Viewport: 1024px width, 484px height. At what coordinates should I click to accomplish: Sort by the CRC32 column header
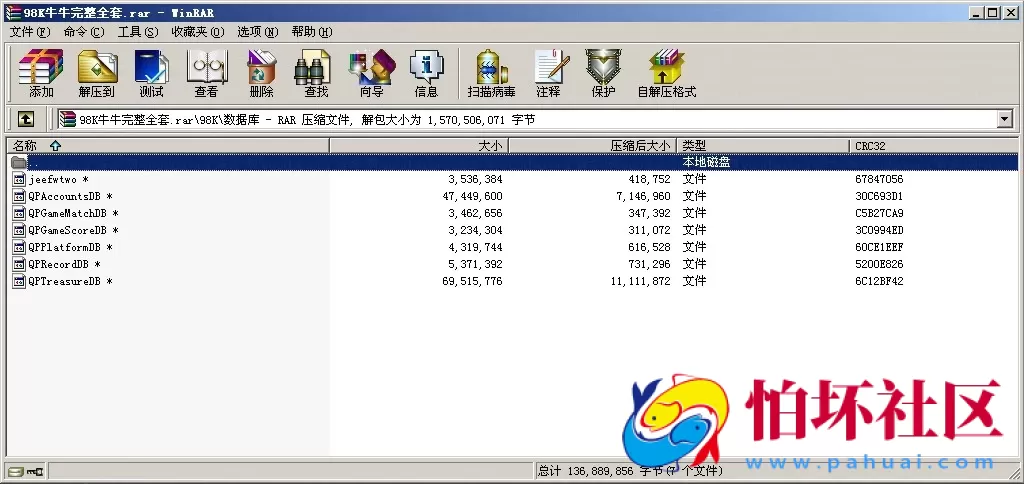coord(934,146)
